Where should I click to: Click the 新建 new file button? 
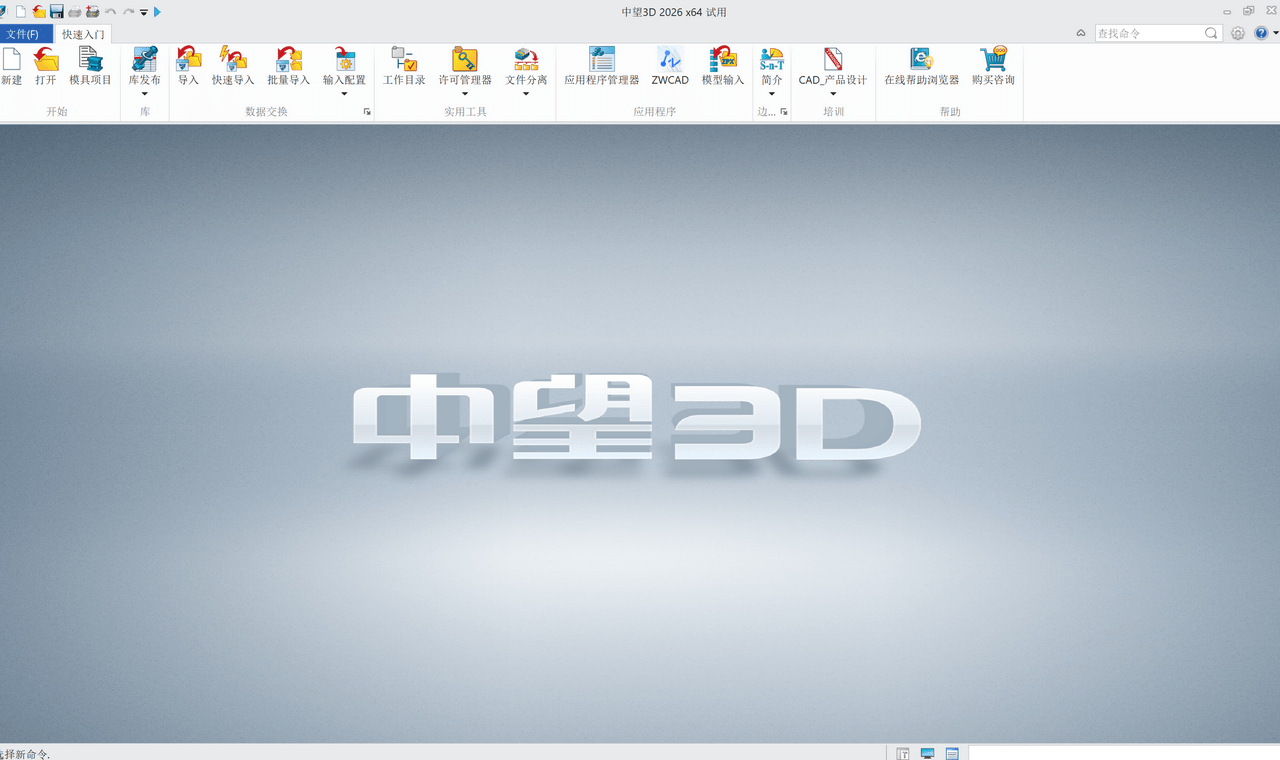11,66
